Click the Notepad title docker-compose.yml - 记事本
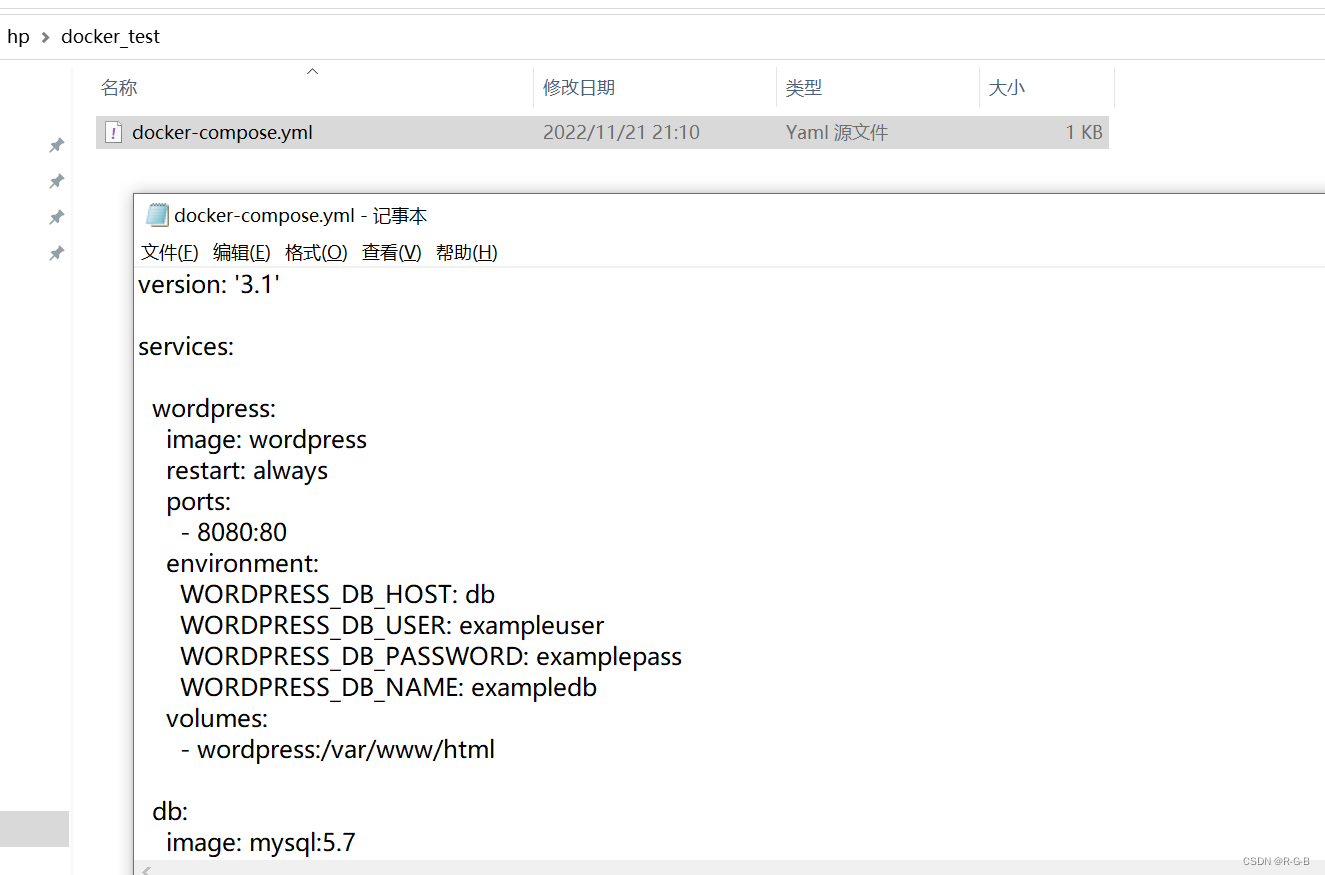Viewport: 1325px width, 875px height. [301, 215]
